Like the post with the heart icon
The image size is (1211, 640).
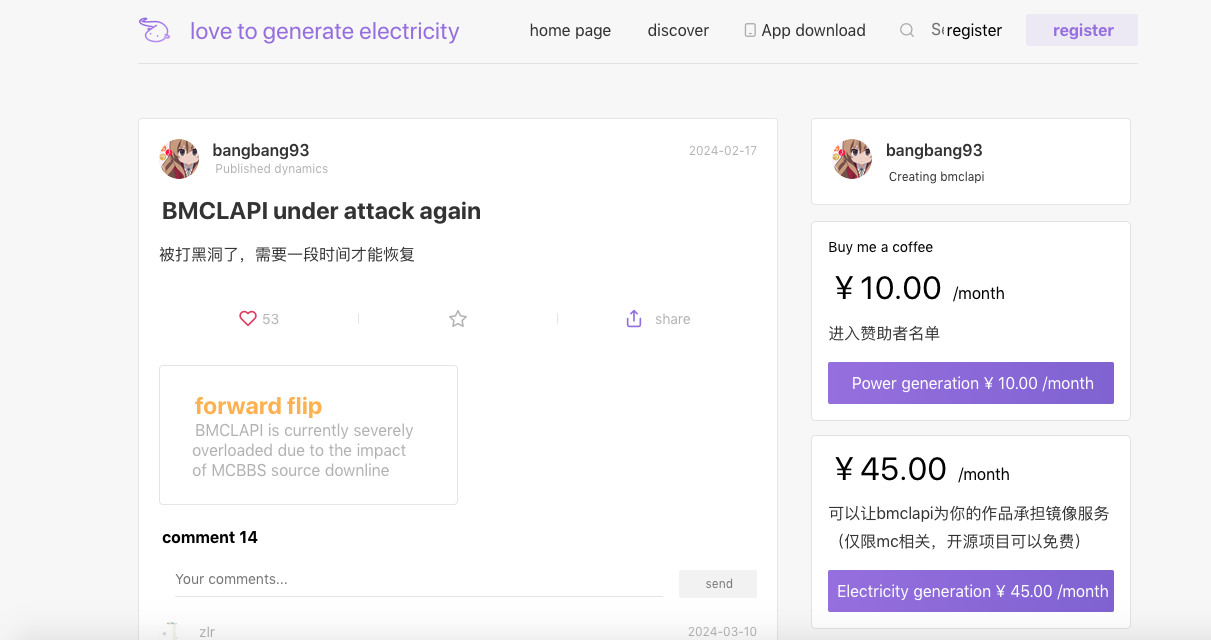click(x=248, y=319)
